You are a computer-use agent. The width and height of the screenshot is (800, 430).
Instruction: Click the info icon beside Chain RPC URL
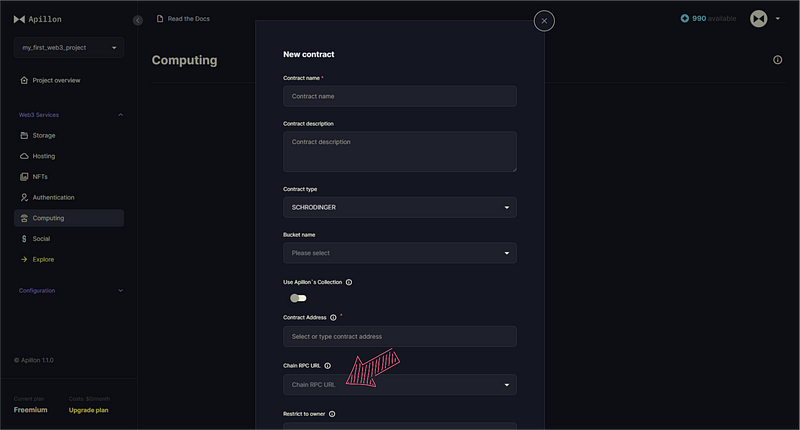tap(328, 366)
